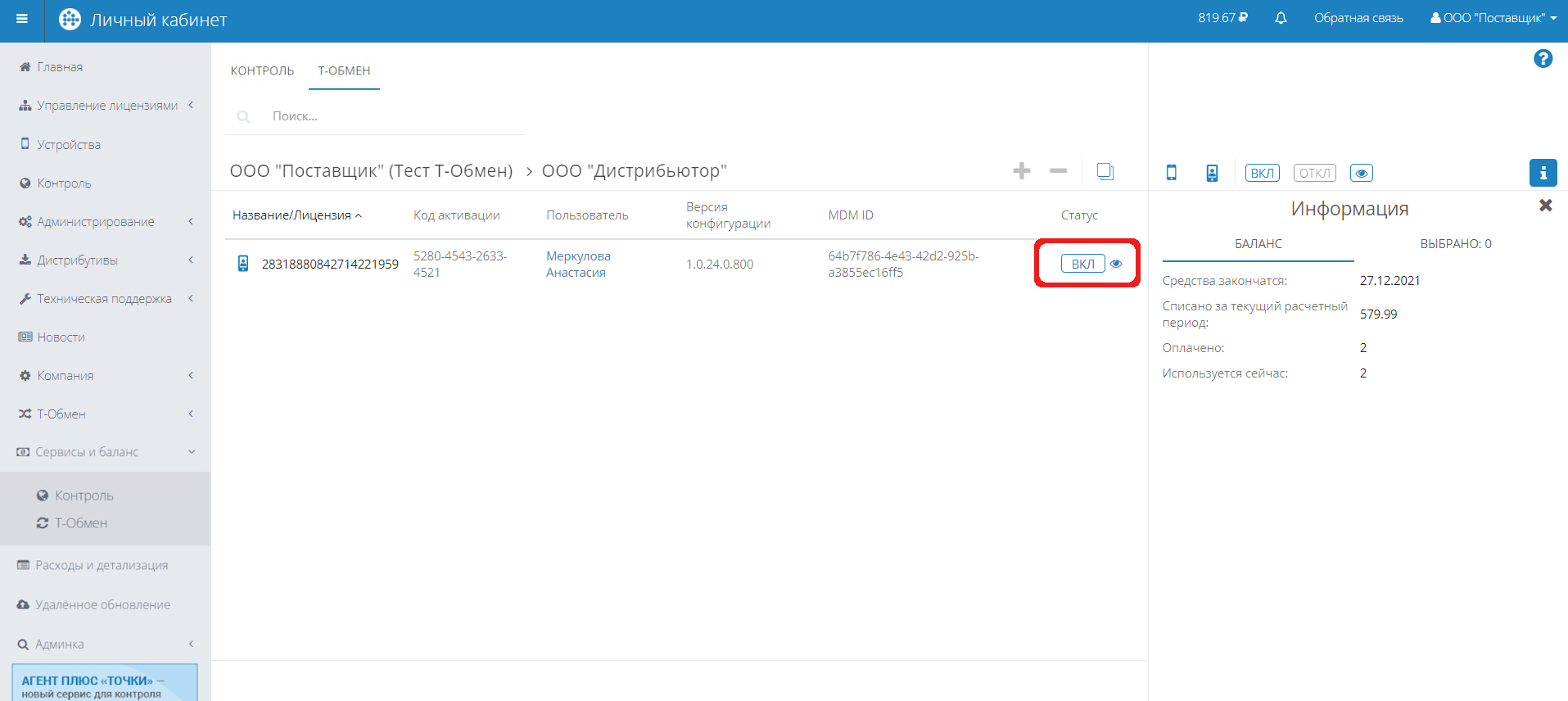
Task: Click the copy/duplicate squares icon
Action: click(1105, 171)
